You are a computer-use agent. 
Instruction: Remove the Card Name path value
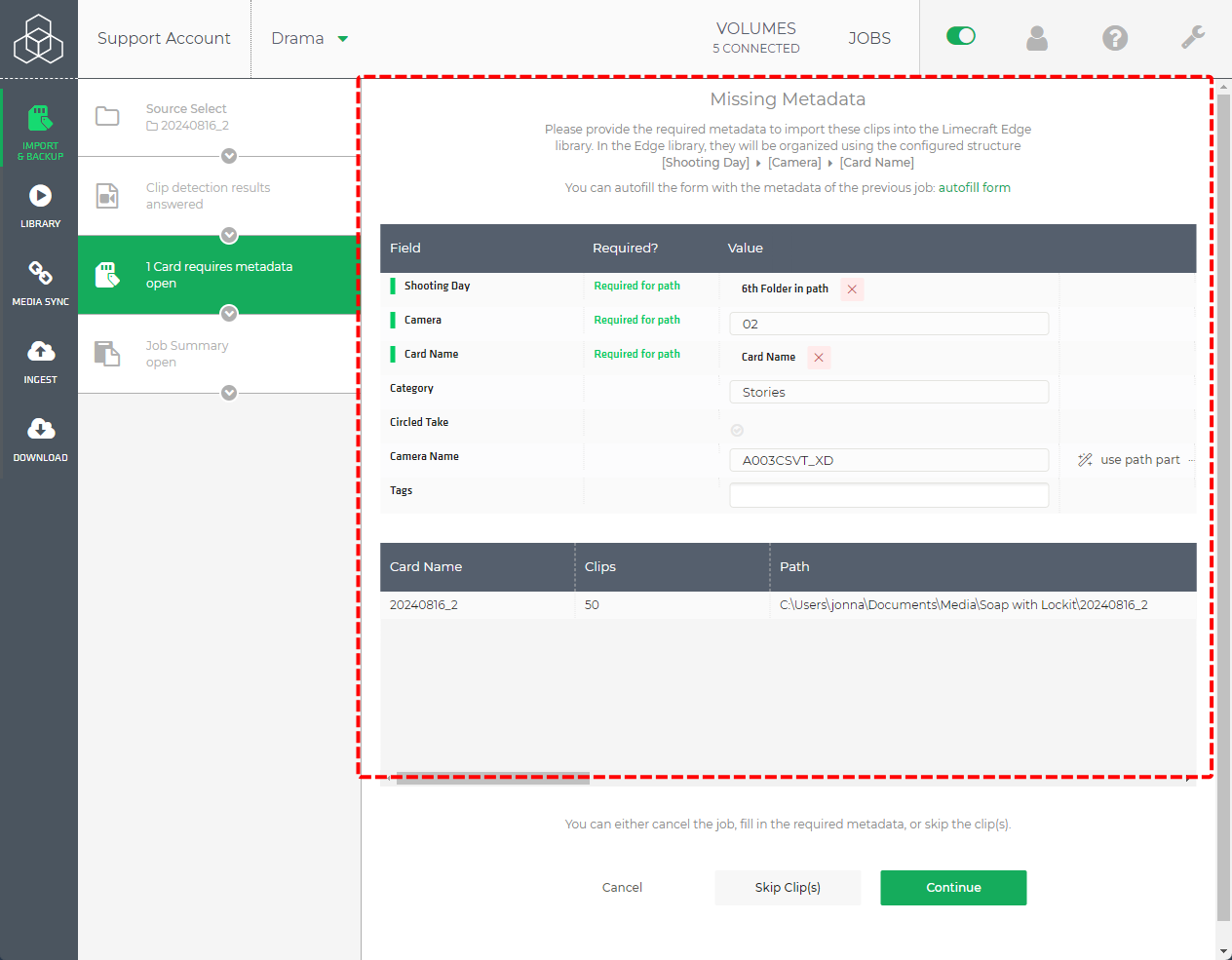tap(819, 358)
